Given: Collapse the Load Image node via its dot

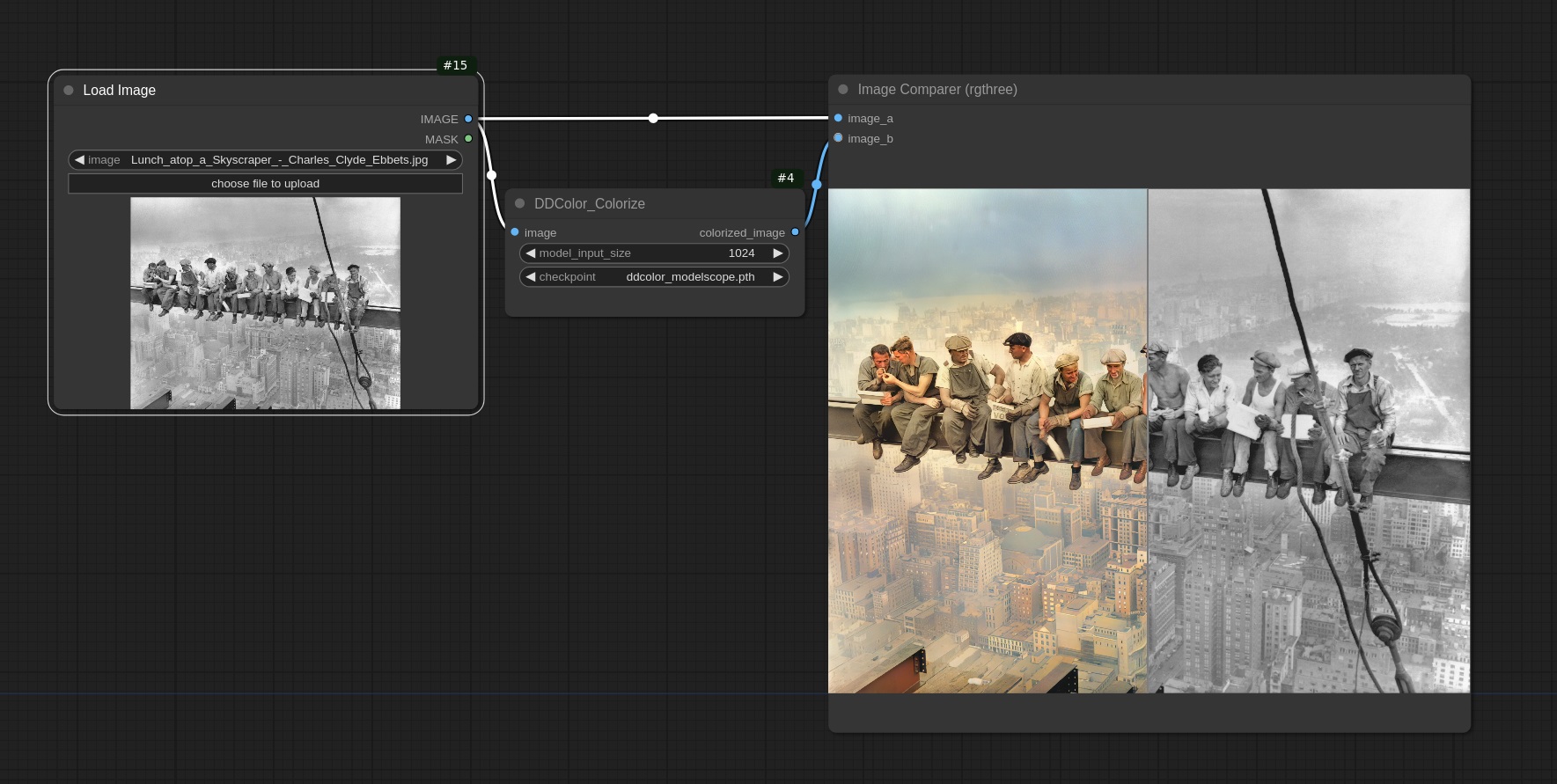Looking at the screenshot, I should coord(69,91).
